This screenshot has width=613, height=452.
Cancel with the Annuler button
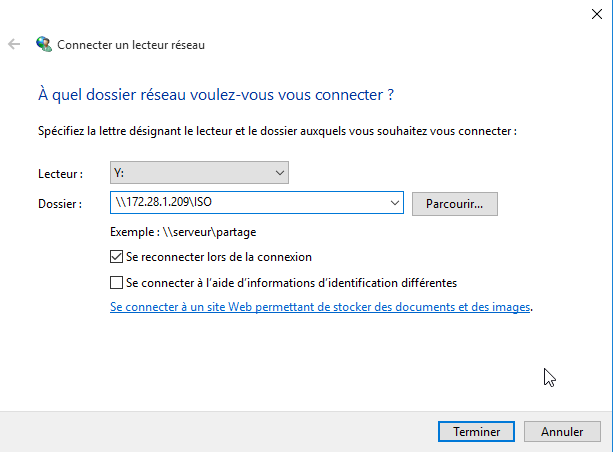[x=562, y=432]
